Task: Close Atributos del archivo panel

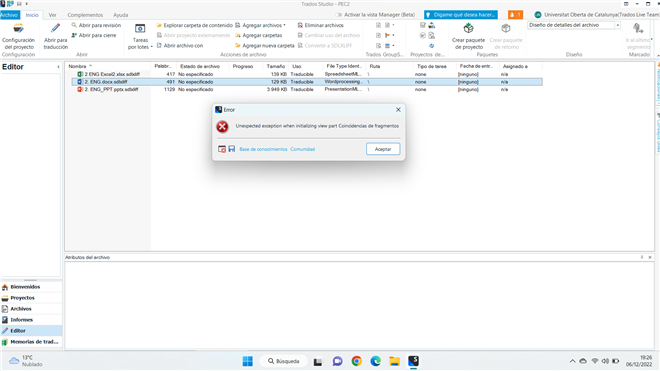Action: (x=650, y=257)
